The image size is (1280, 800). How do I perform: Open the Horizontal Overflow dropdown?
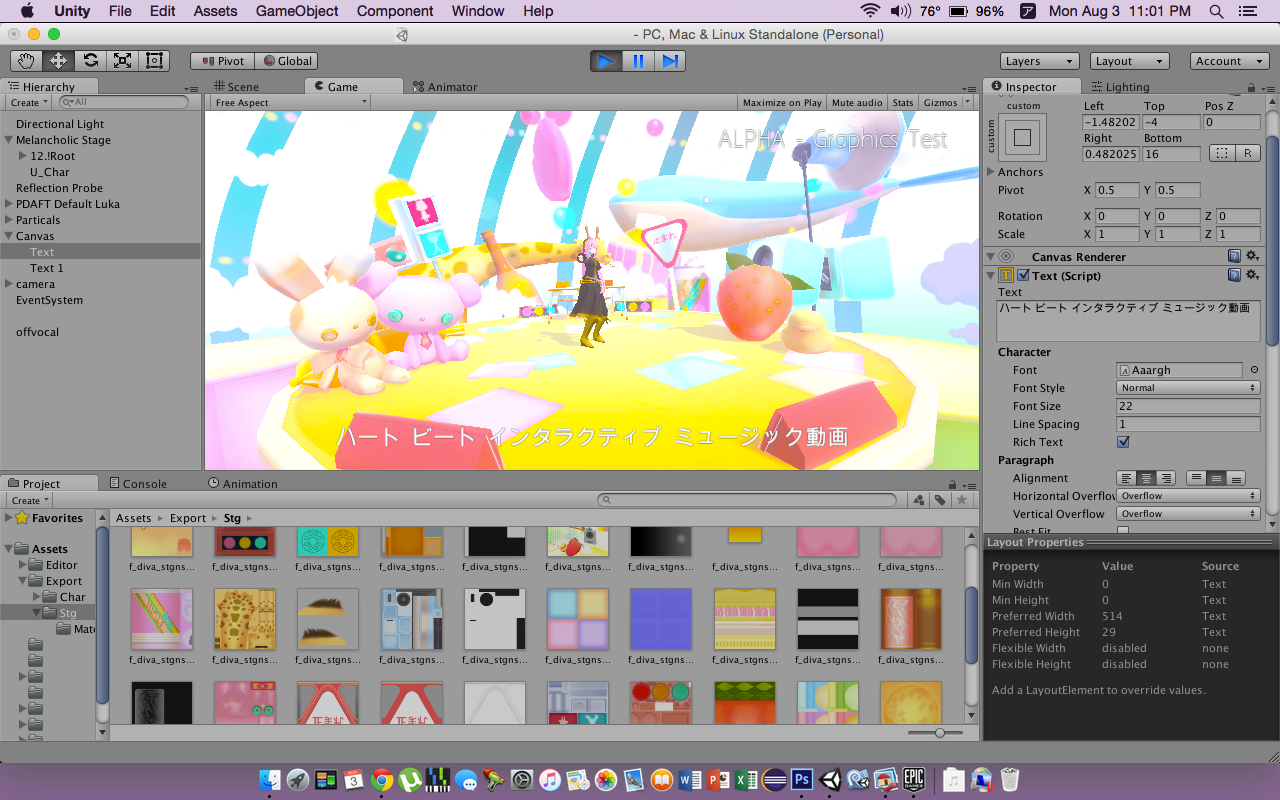pos(1188,496)
